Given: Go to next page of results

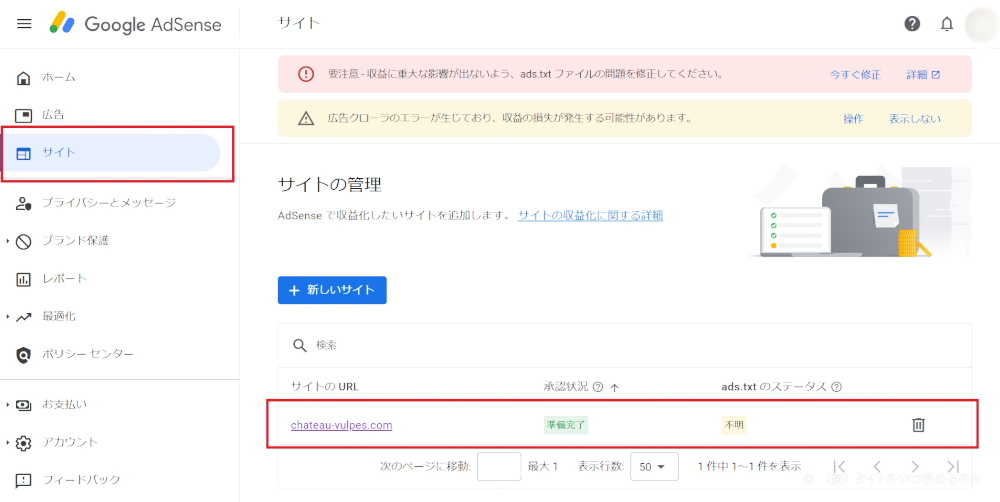Looking at the screenshot, I should [x=915, y=466].
